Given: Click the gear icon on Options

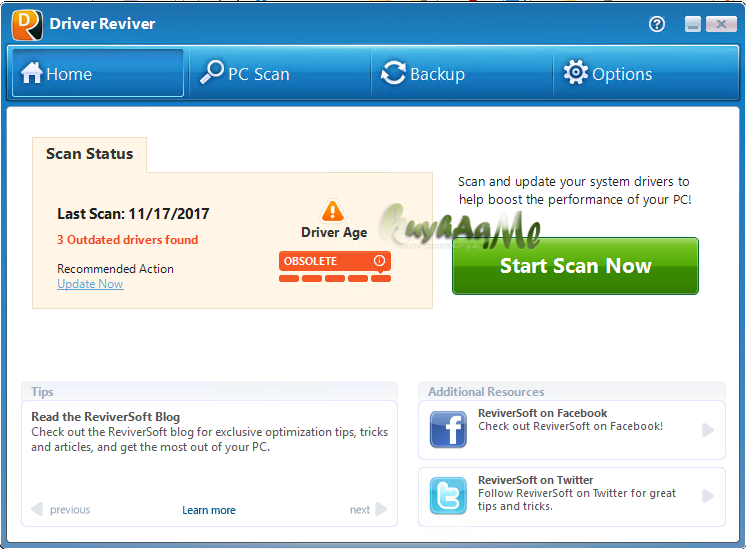Looking at the screenshot, I should coord(576,72).
